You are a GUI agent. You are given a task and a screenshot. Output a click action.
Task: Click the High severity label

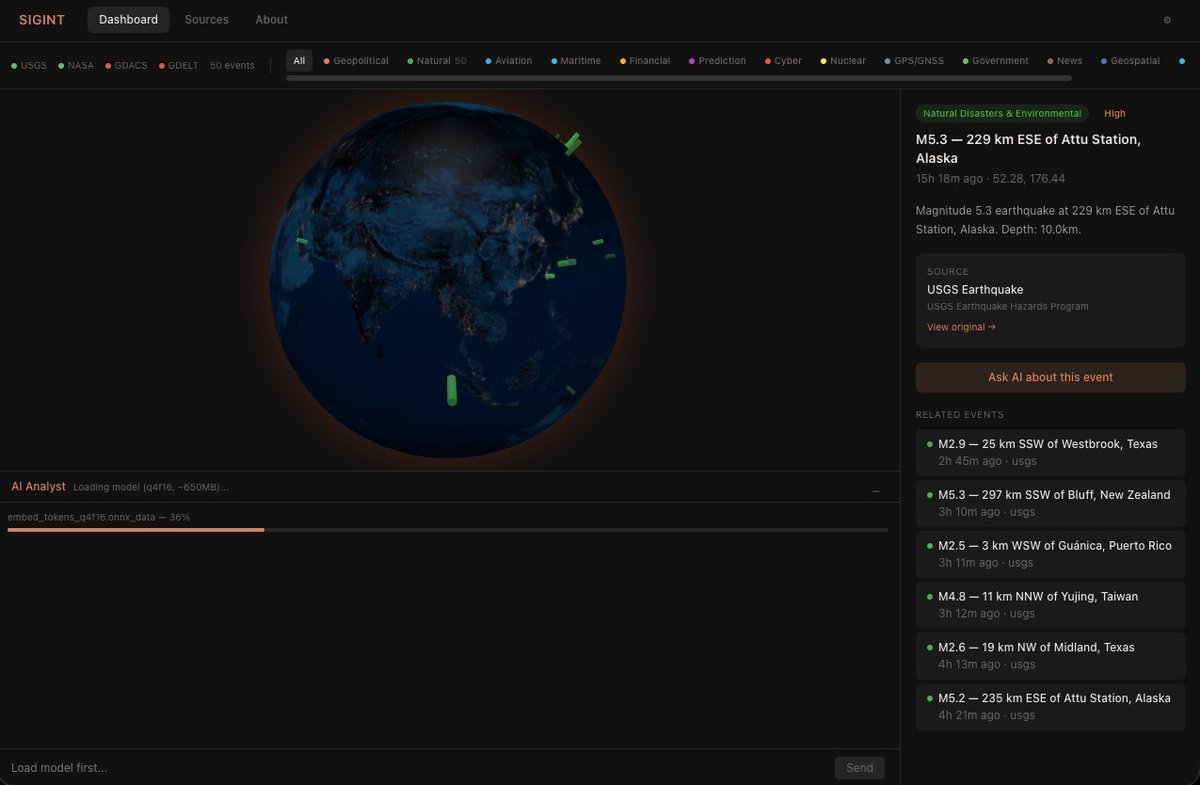pos(1114,114)
